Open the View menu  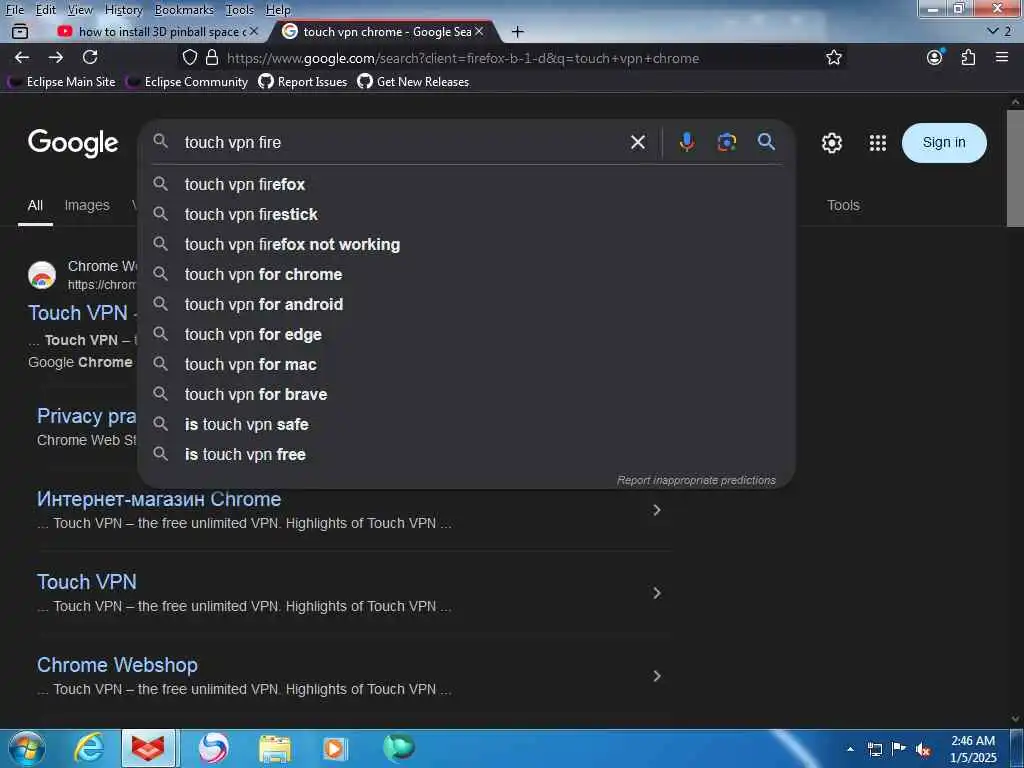(80, 10)
